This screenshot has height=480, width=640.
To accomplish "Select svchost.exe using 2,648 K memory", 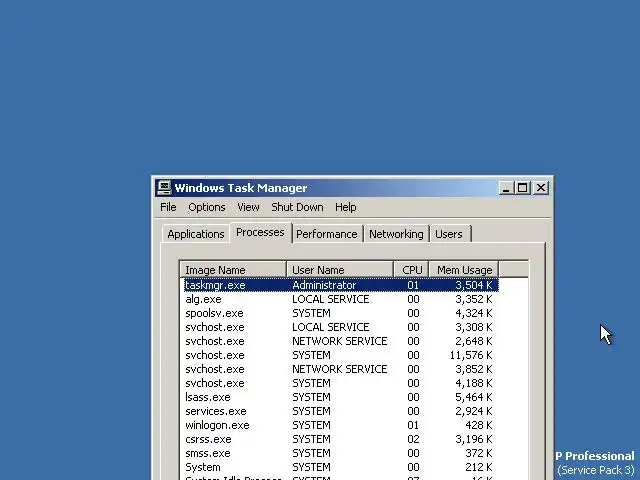I will 340,341.
